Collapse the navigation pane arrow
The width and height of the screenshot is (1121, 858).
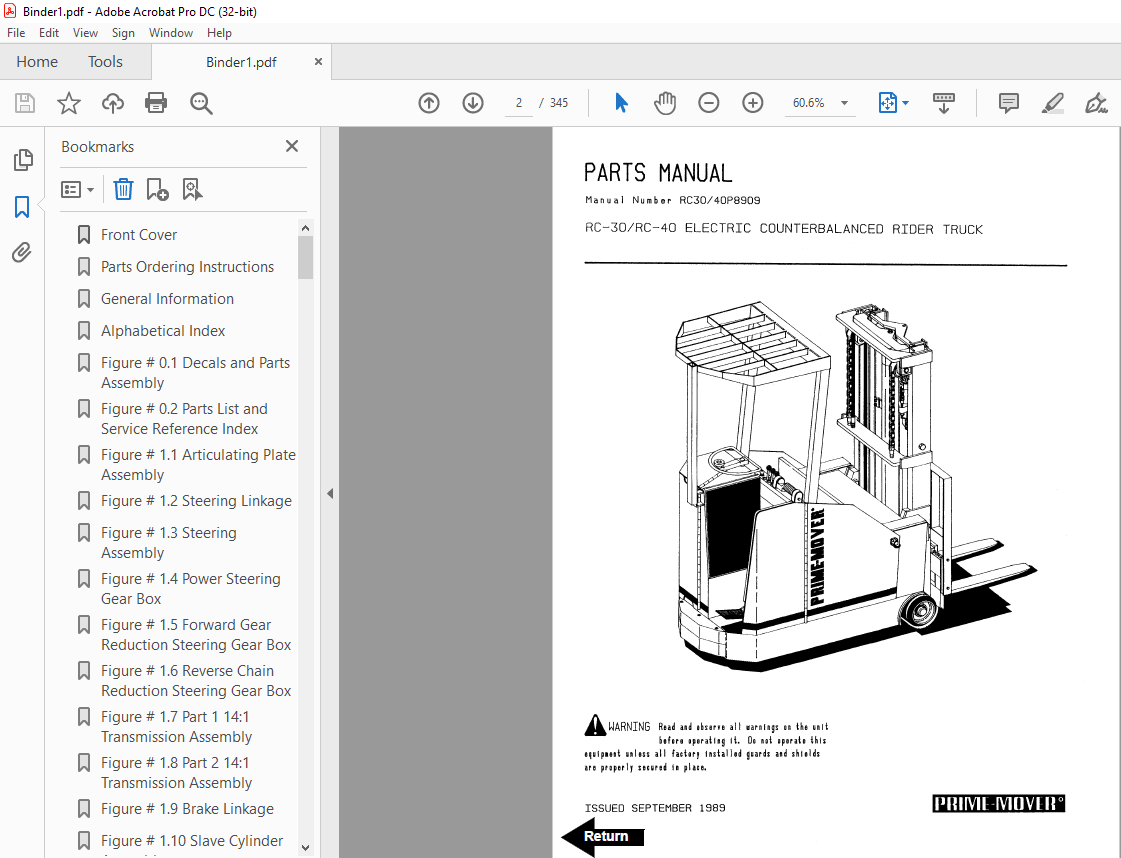coord(330,493)
